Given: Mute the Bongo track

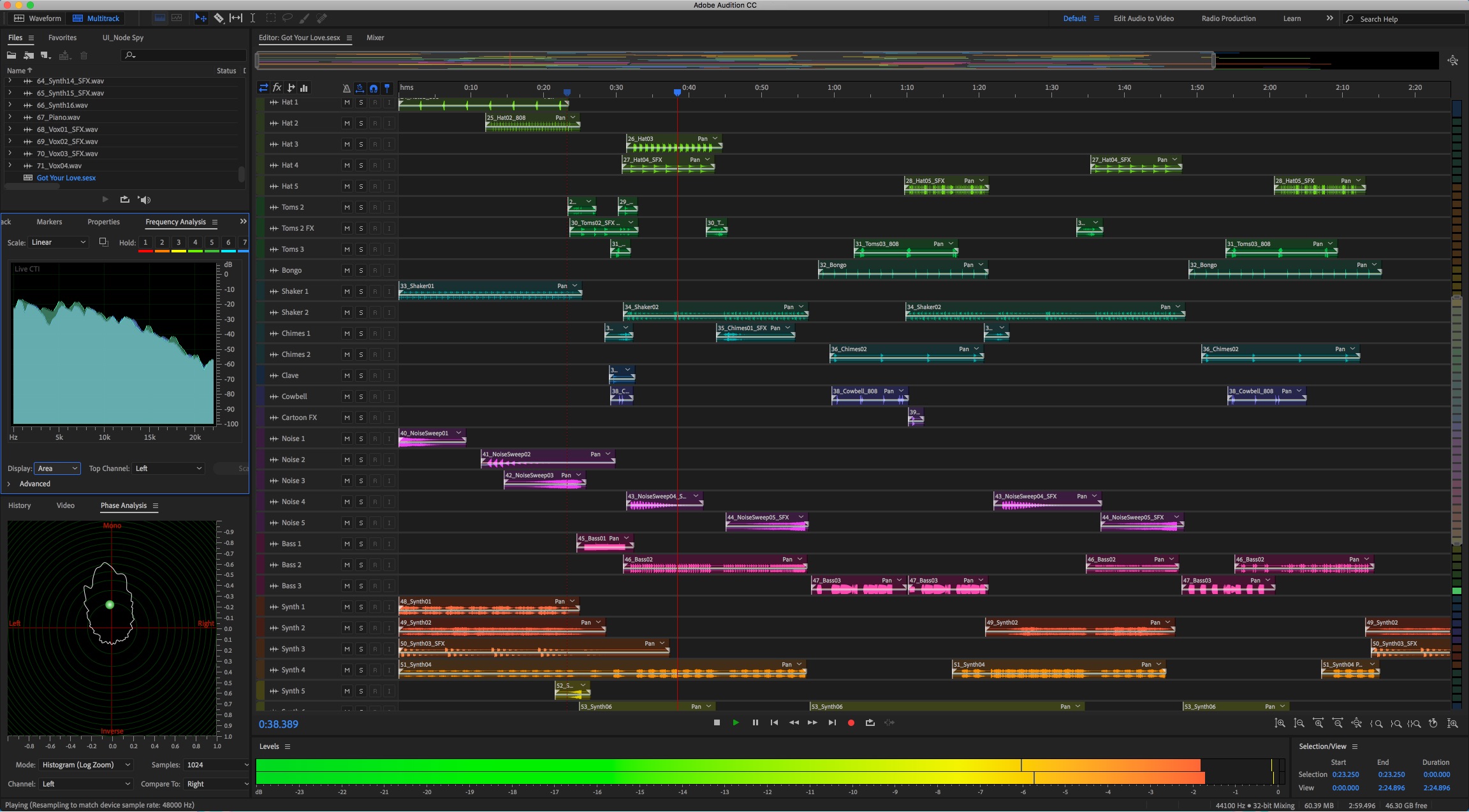Looking at the screenshot, I should click(347, 270).
